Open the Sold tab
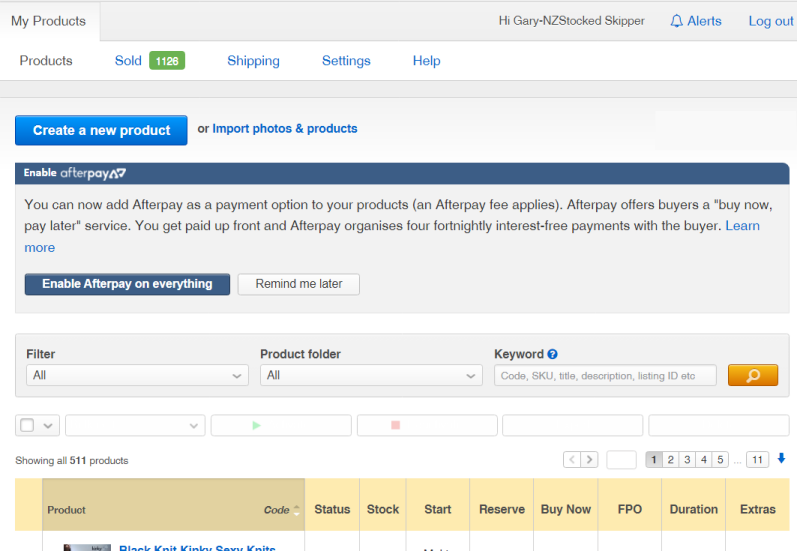Screen dimensions: 797x551 (x=128, y=61)
